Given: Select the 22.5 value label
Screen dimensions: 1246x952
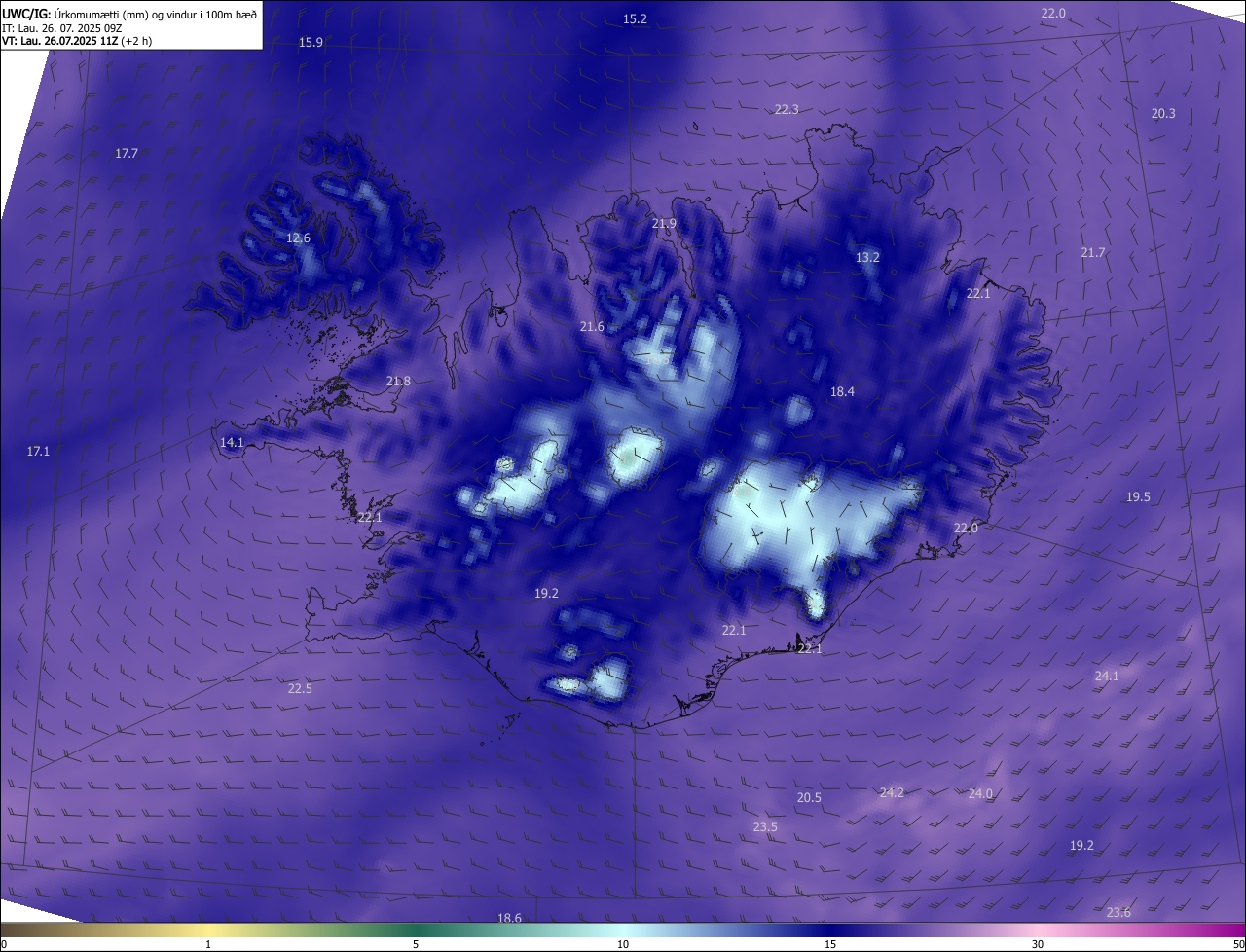Looking at the screenshot, I should [x=300, y=688].
